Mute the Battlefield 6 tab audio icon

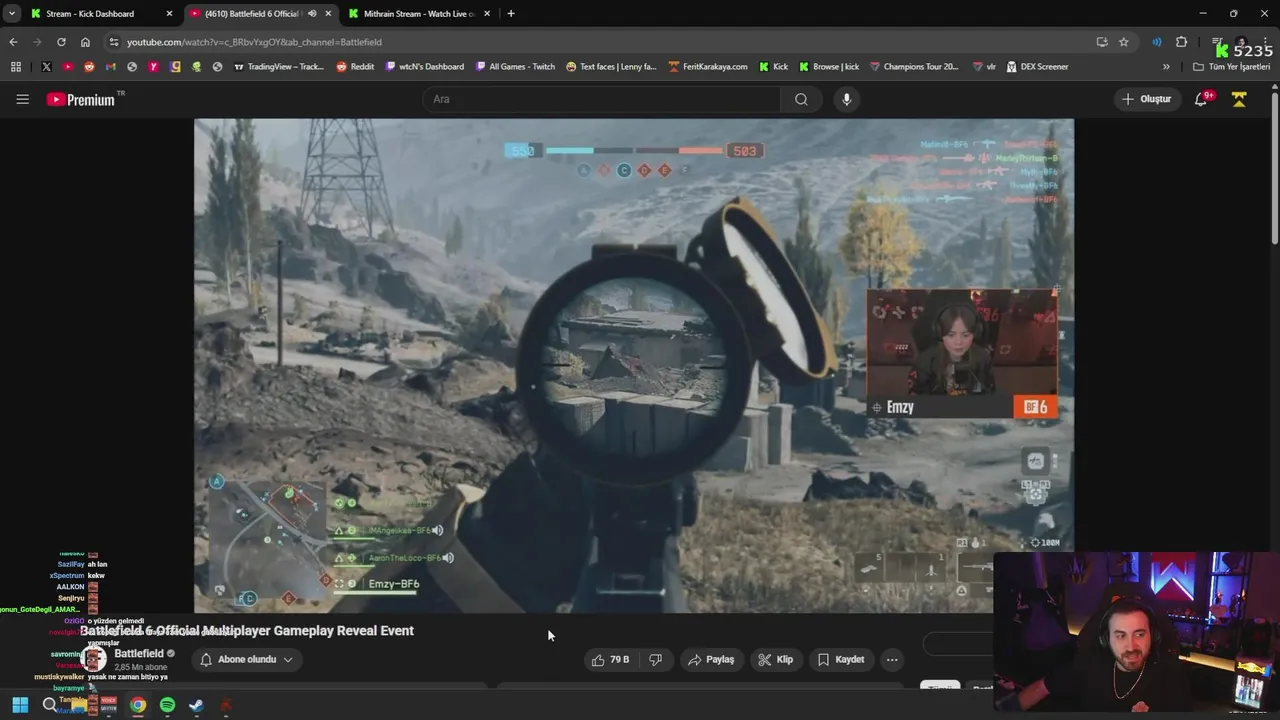(312, 13)
